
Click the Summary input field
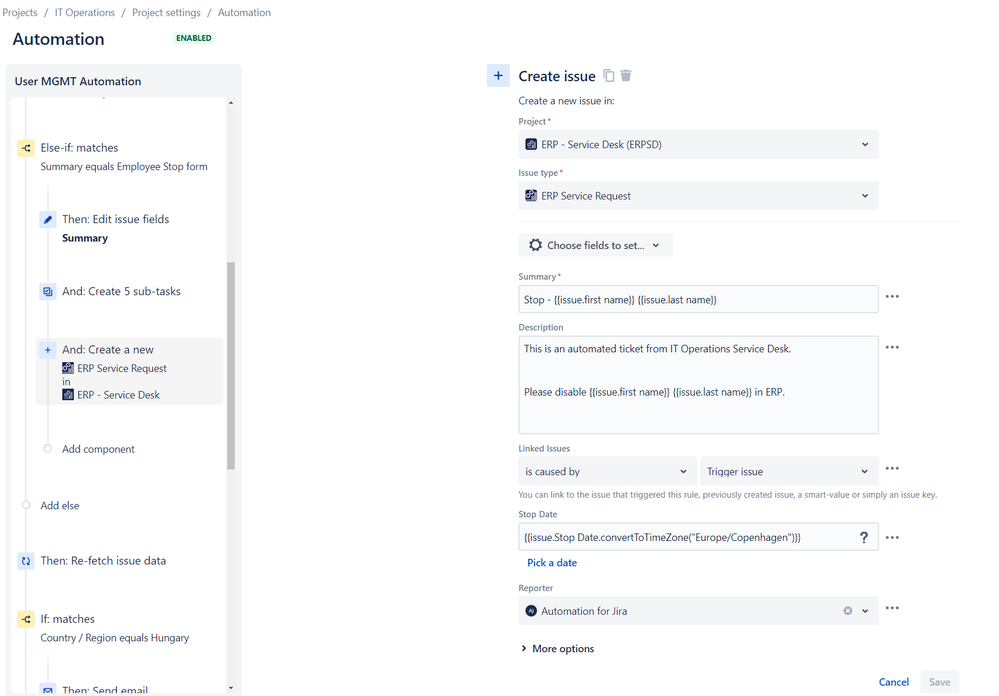tap(698, 300)
